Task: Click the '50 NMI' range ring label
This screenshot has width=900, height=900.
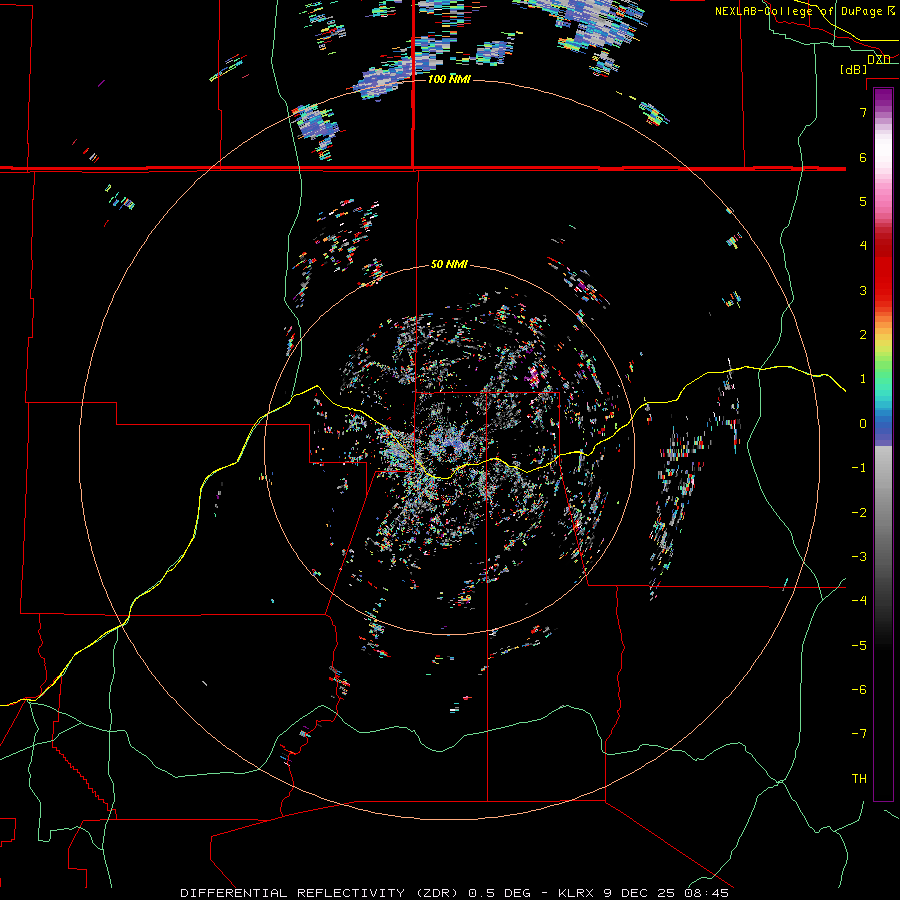Action: click(x=449, y=264)
